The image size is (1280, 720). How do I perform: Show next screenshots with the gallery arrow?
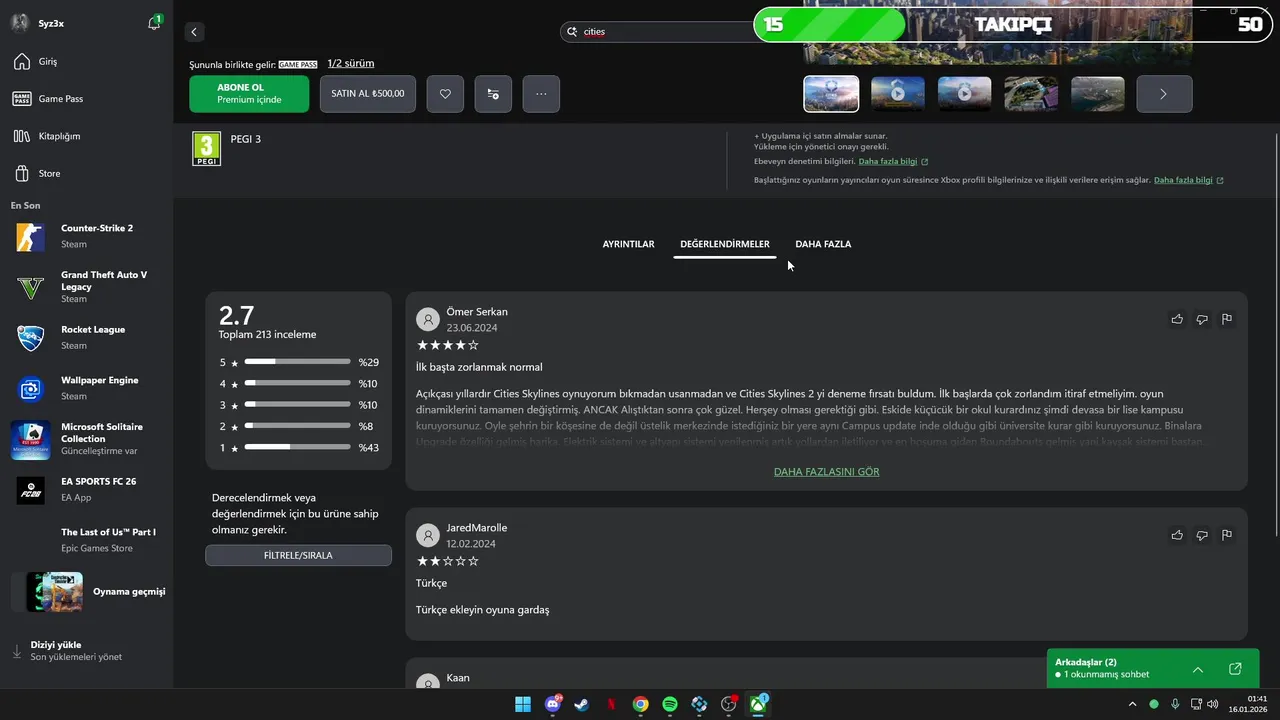1164,94
